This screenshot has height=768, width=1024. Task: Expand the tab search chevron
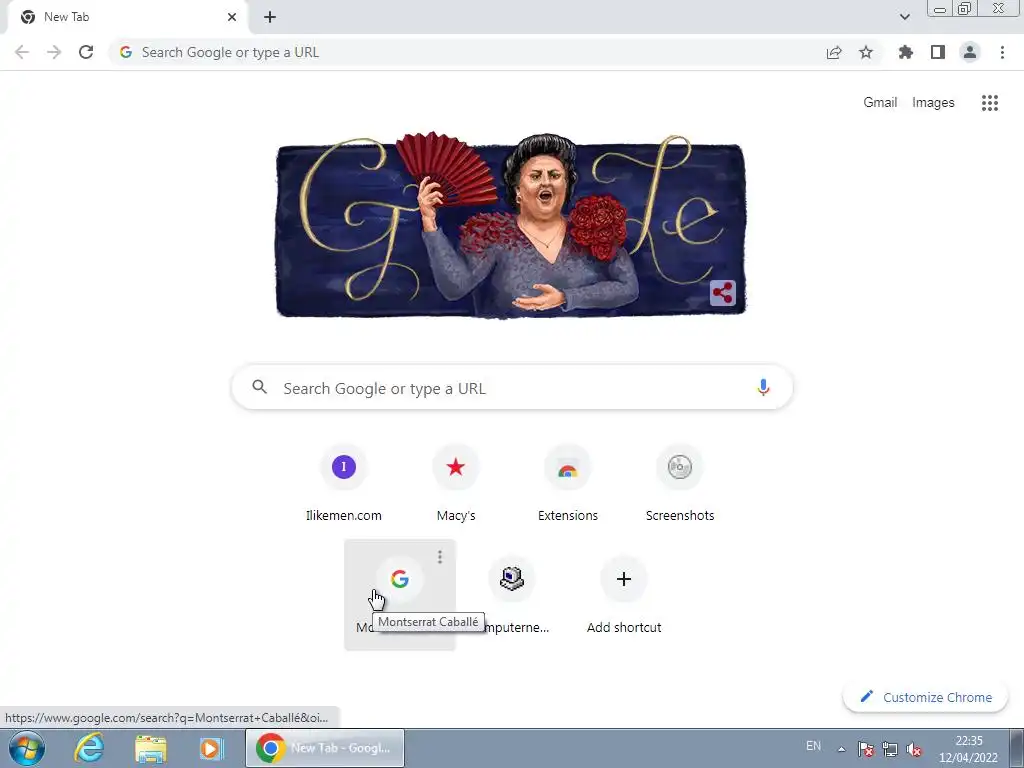[x=904, y=17]
